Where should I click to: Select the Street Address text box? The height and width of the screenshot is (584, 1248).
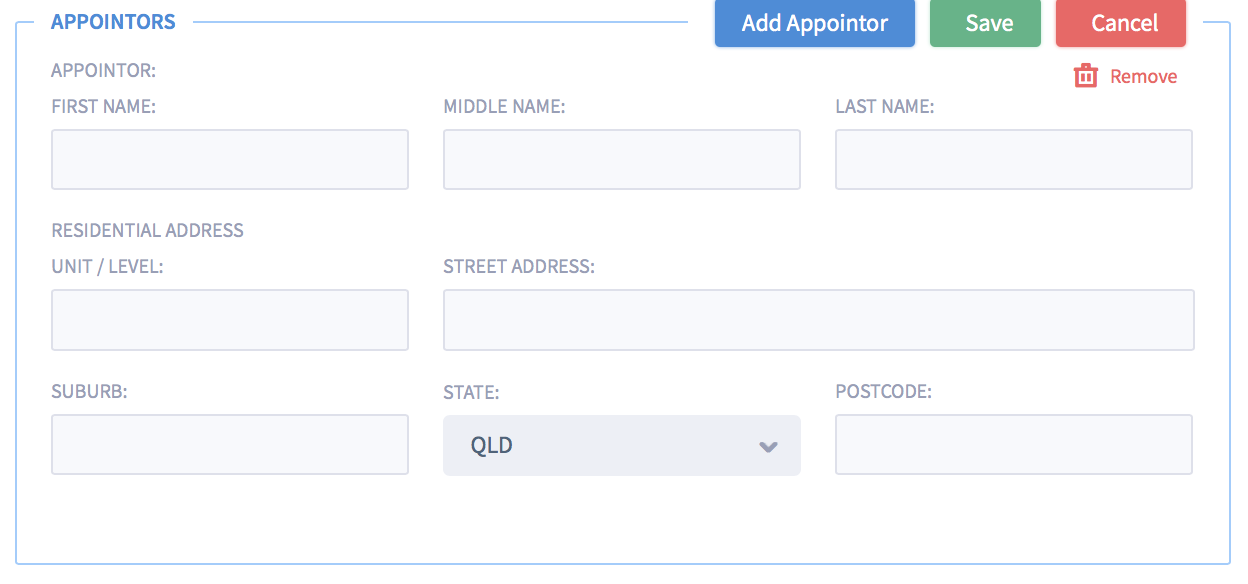[x=819, y=320]
